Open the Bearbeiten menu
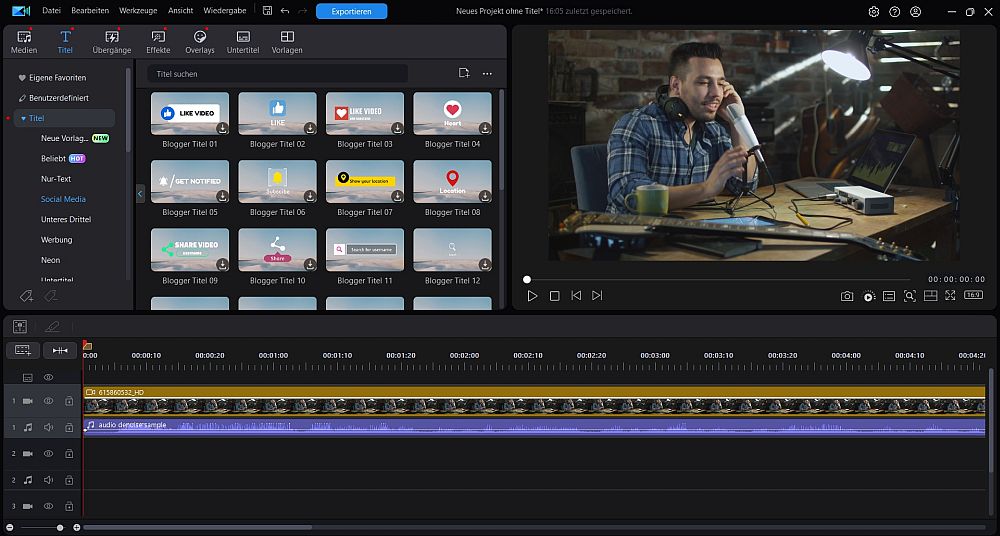The image size is (1000, 536). 90,11
